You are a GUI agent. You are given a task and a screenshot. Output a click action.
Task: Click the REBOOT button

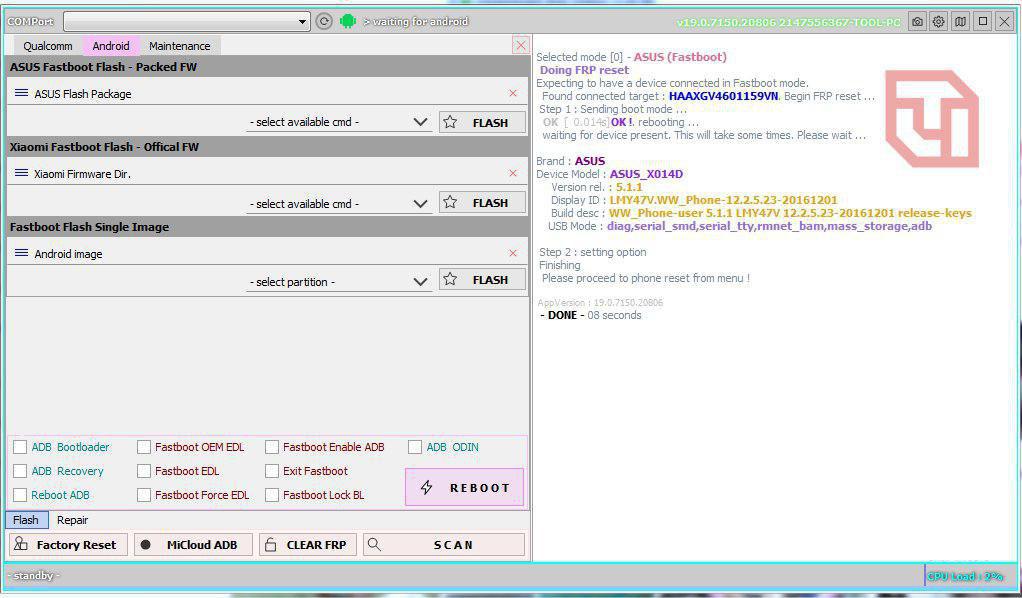pyautogui.click(x=465, y=487)
